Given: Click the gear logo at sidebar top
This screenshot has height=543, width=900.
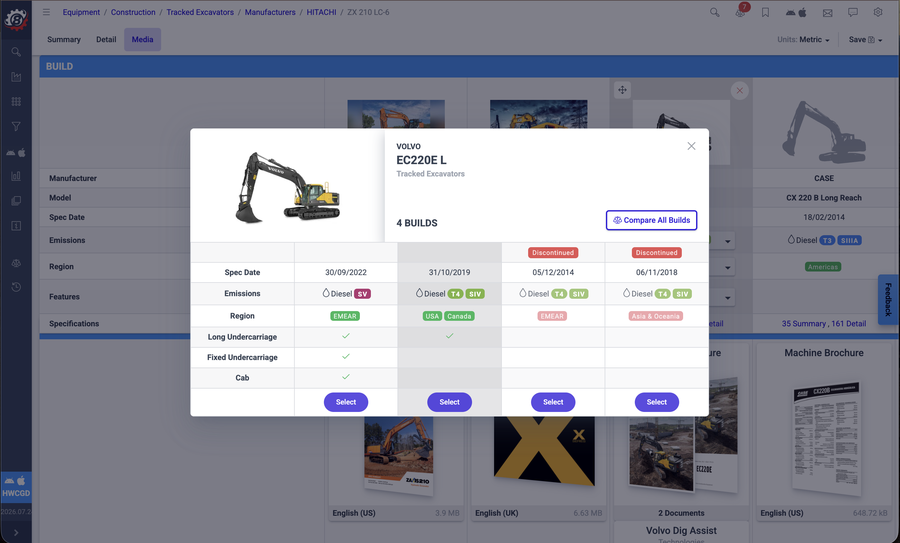Looking at the screenshot, I should (x=16, y=18).
